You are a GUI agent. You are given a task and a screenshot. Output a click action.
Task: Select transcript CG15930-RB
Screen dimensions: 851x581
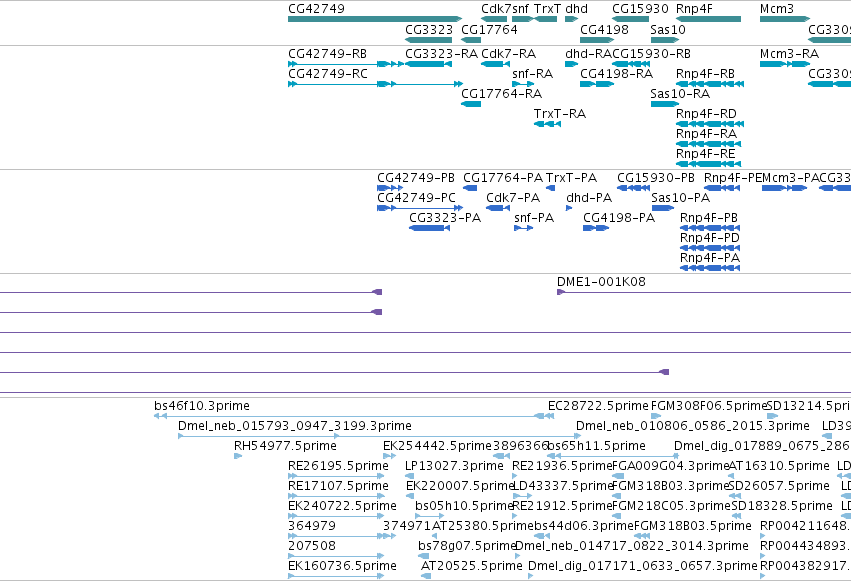tap(651, 54)
